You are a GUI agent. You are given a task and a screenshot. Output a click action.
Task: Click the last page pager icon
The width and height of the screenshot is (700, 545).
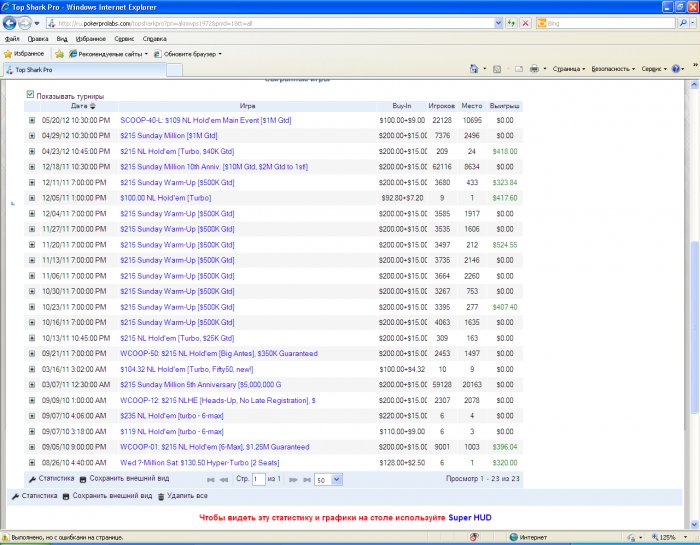(x=307, y=480)
